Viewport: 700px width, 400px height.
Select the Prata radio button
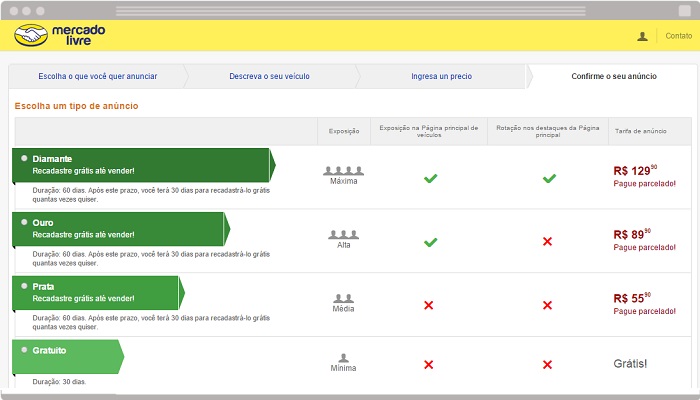[x=24, y=286]
